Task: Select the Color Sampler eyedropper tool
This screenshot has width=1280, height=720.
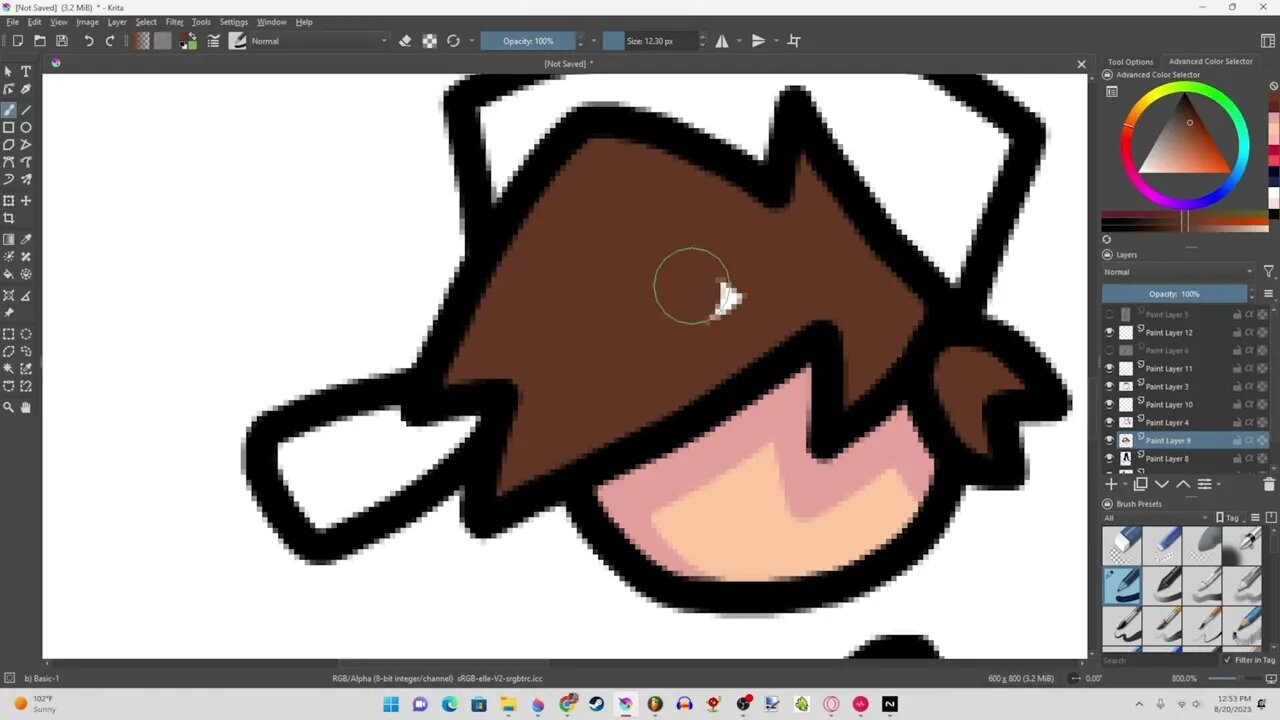Action: [26, 240]
